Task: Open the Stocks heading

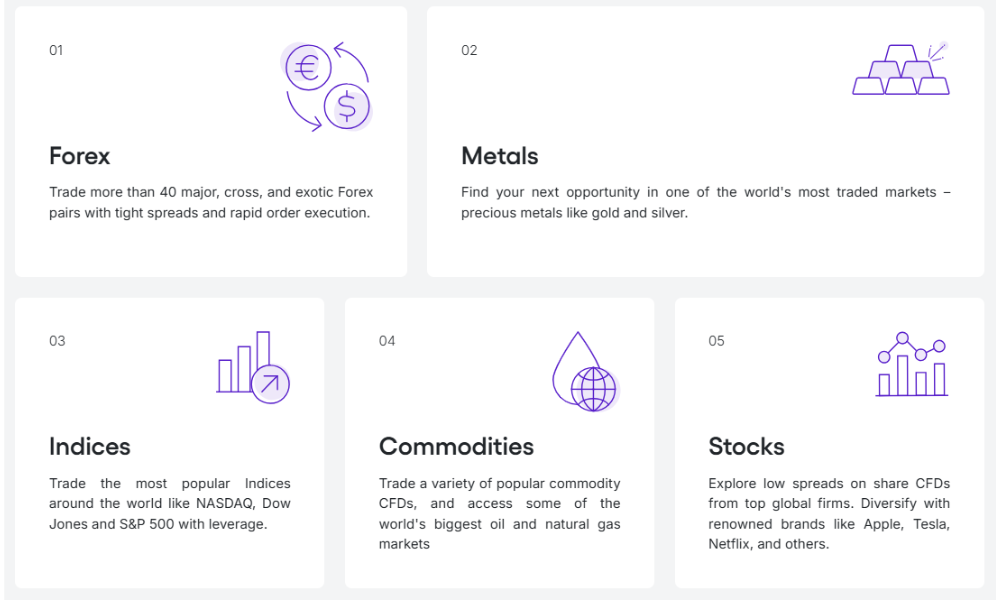Action: pos(746,446)
